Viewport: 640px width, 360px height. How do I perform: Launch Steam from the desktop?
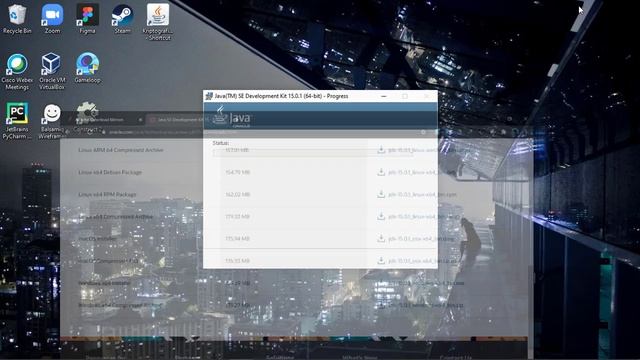(122, 19)
